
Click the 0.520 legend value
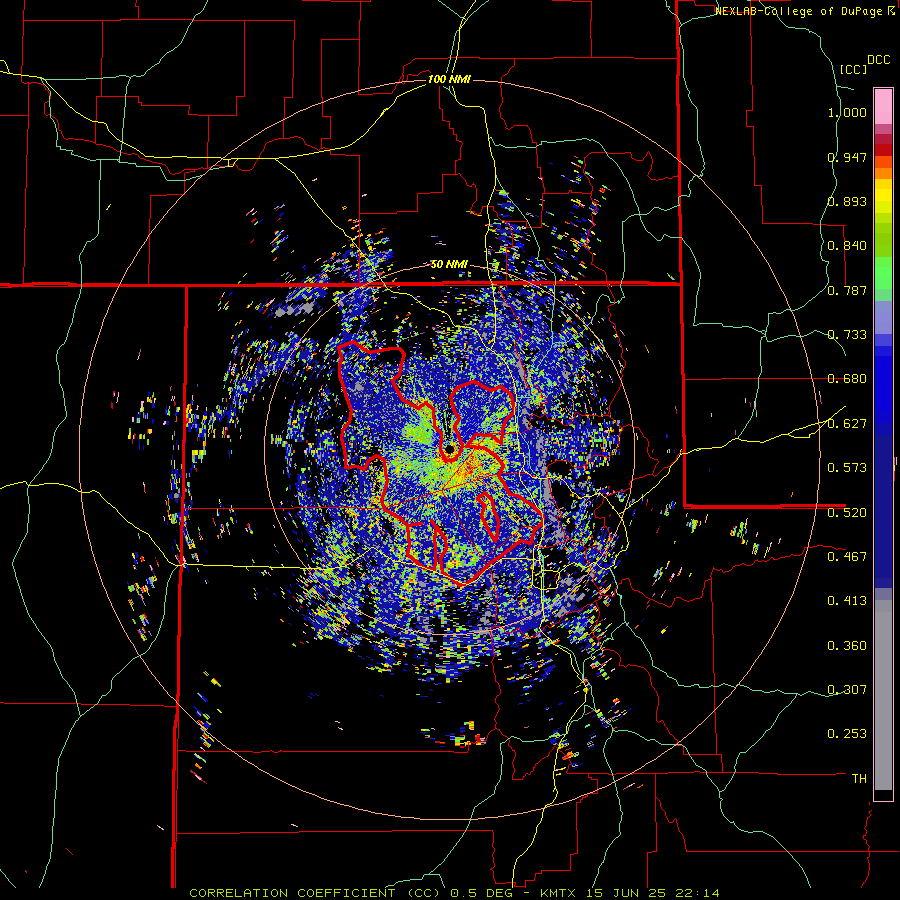(847, 512)
